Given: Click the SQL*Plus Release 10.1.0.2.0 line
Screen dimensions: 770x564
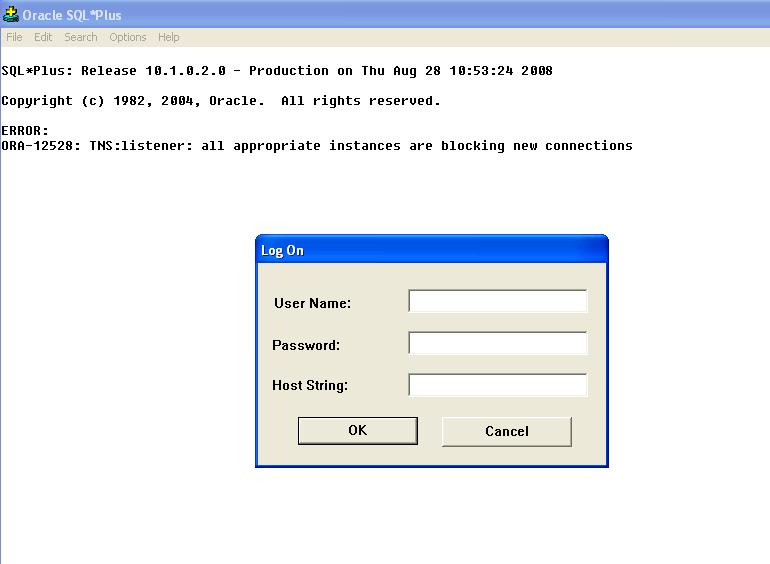Looking at the screenshot, I should click(x=276, y=71).
